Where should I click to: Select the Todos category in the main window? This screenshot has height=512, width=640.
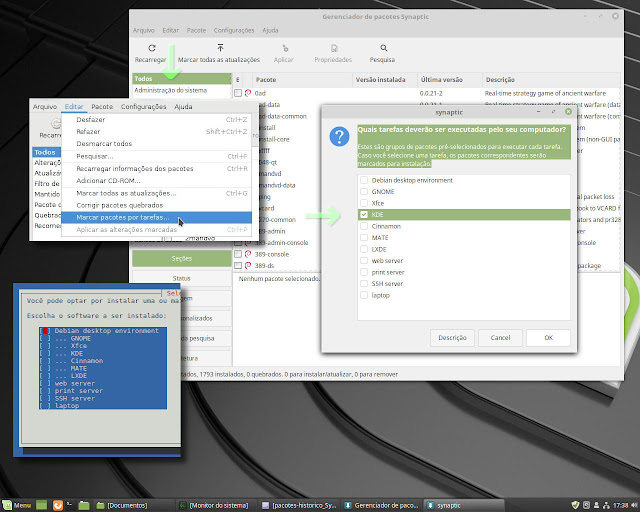tap(182, 78)
